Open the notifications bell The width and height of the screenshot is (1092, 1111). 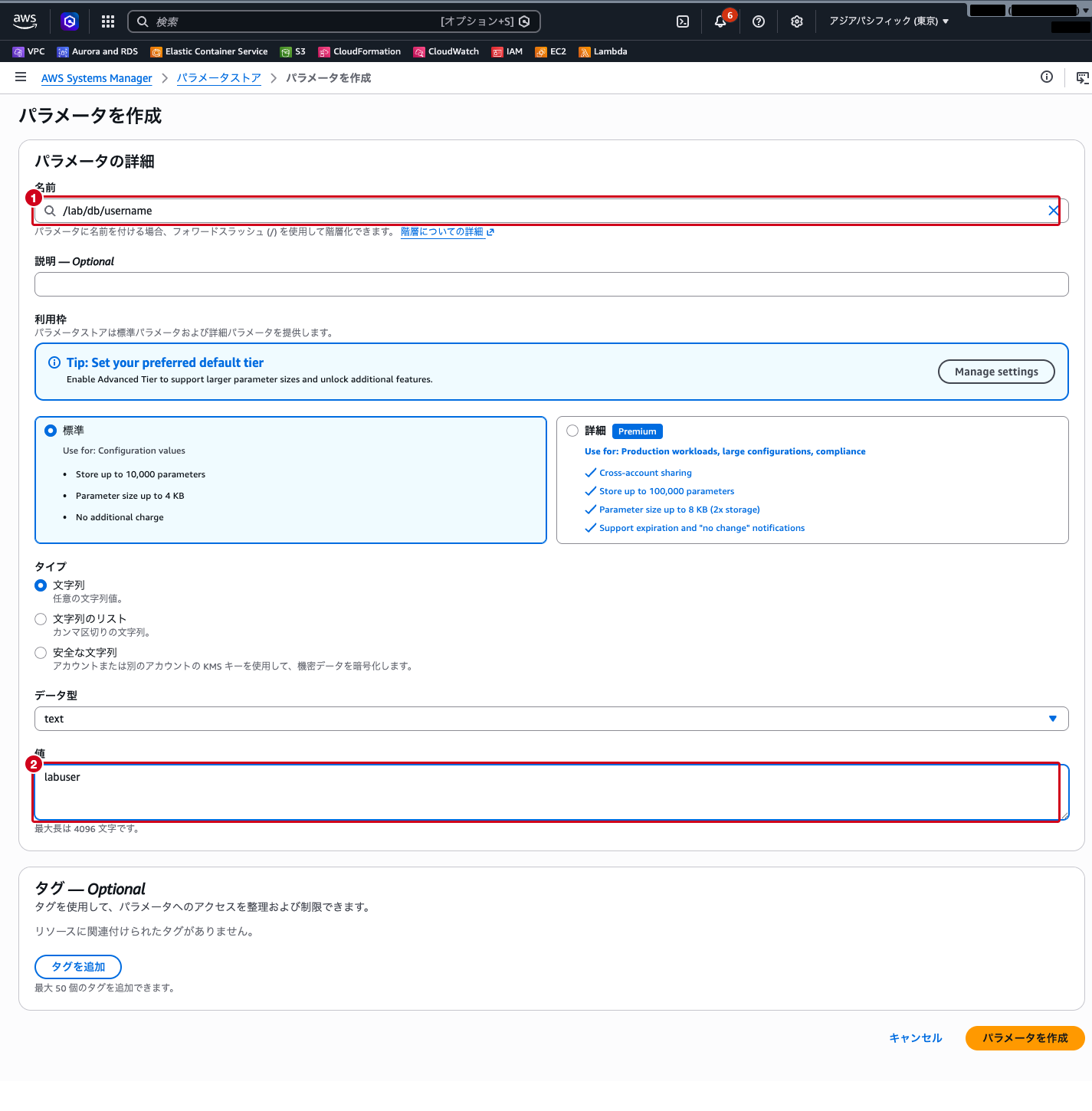720,21
